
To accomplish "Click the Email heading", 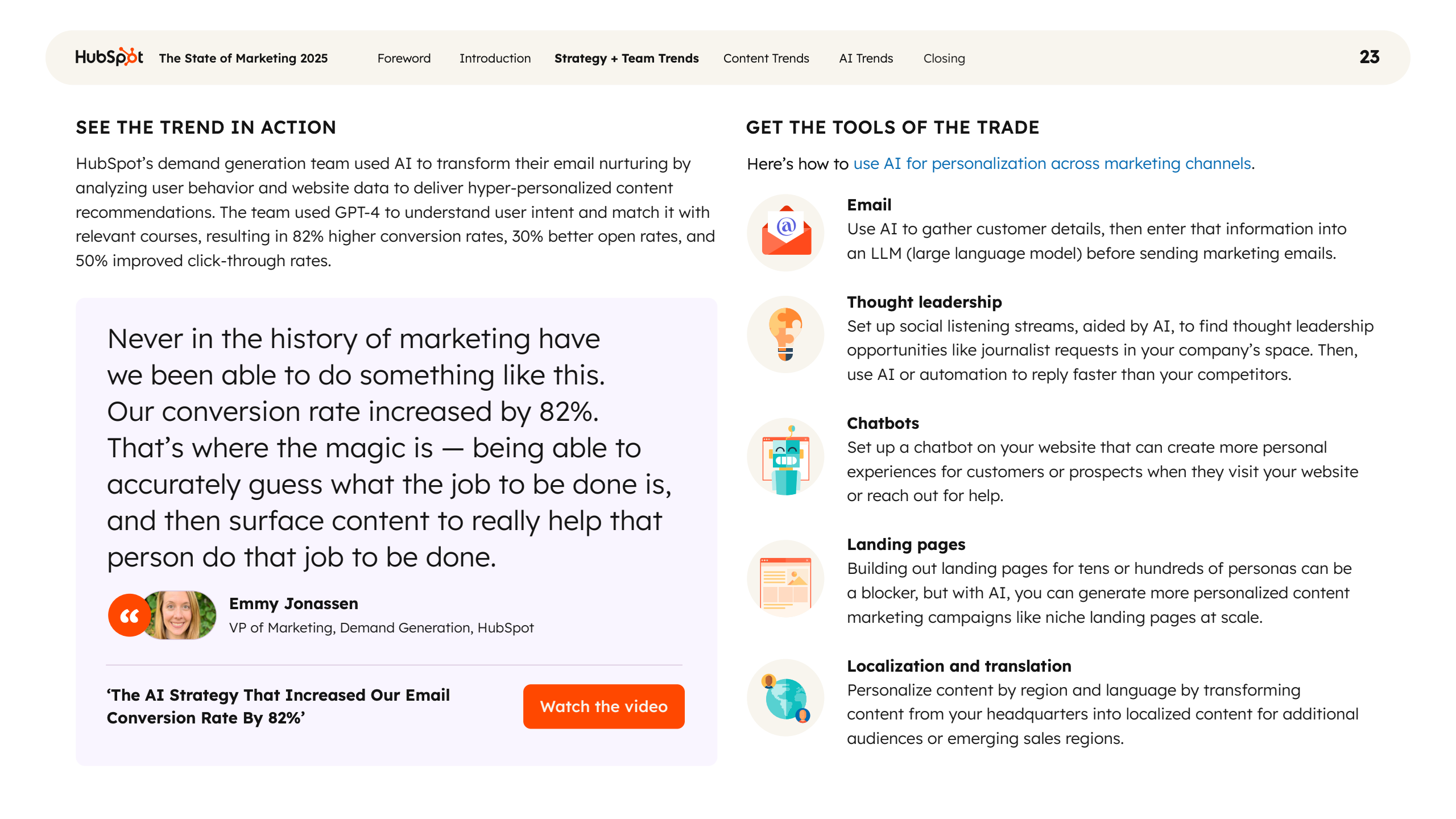I will point(869,205).
